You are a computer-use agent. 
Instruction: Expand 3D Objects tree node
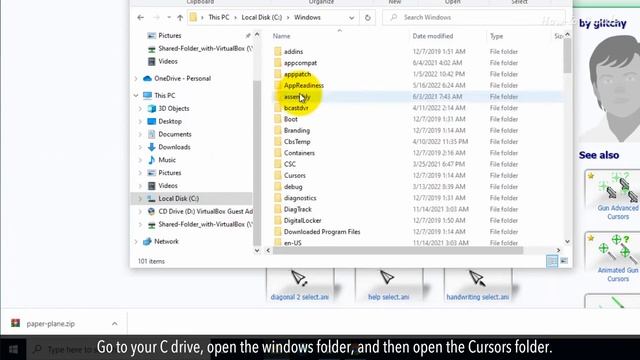coord(140,109)
